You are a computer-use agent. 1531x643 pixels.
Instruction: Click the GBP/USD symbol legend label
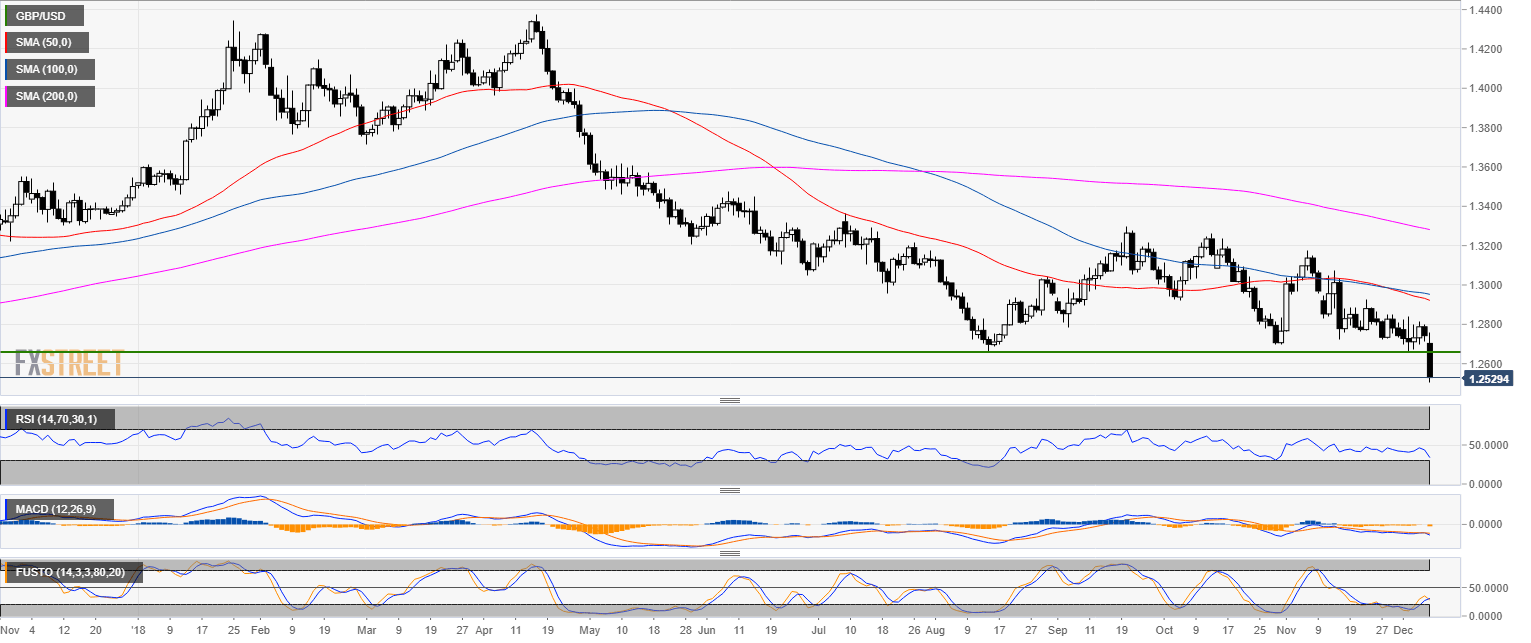point(45,16)
